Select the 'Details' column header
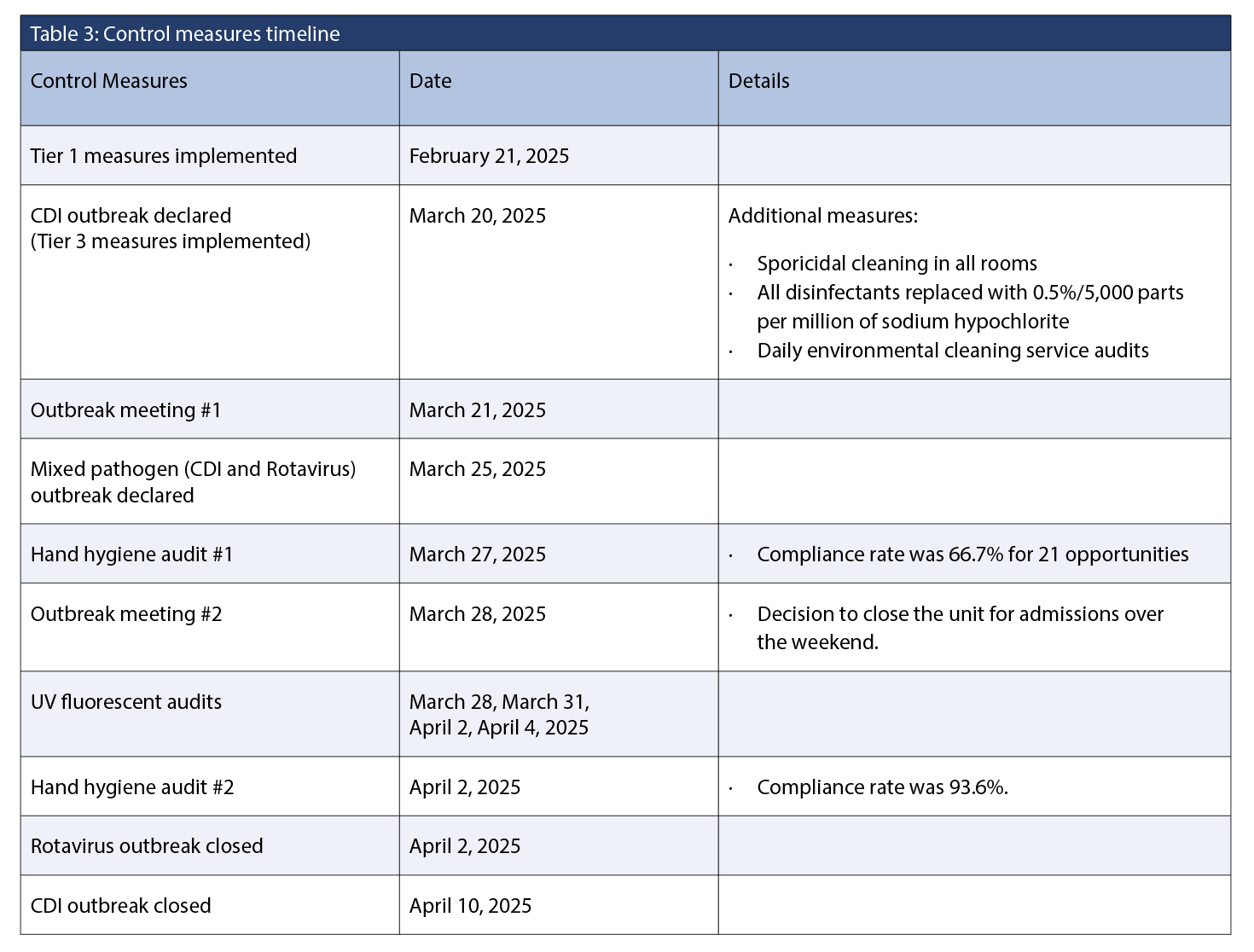The width and height of the screenshot is (1254, 952). pos(759,81)
